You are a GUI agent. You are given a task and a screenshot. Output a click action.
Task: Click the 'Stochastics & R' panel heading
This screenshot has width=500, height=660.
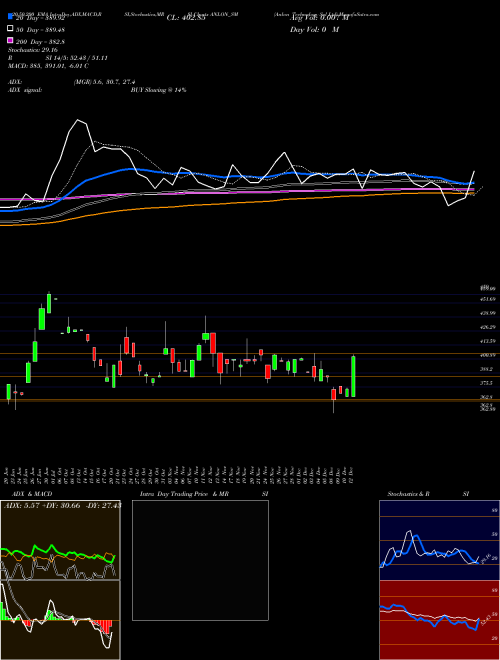click(x=409, y=494)
